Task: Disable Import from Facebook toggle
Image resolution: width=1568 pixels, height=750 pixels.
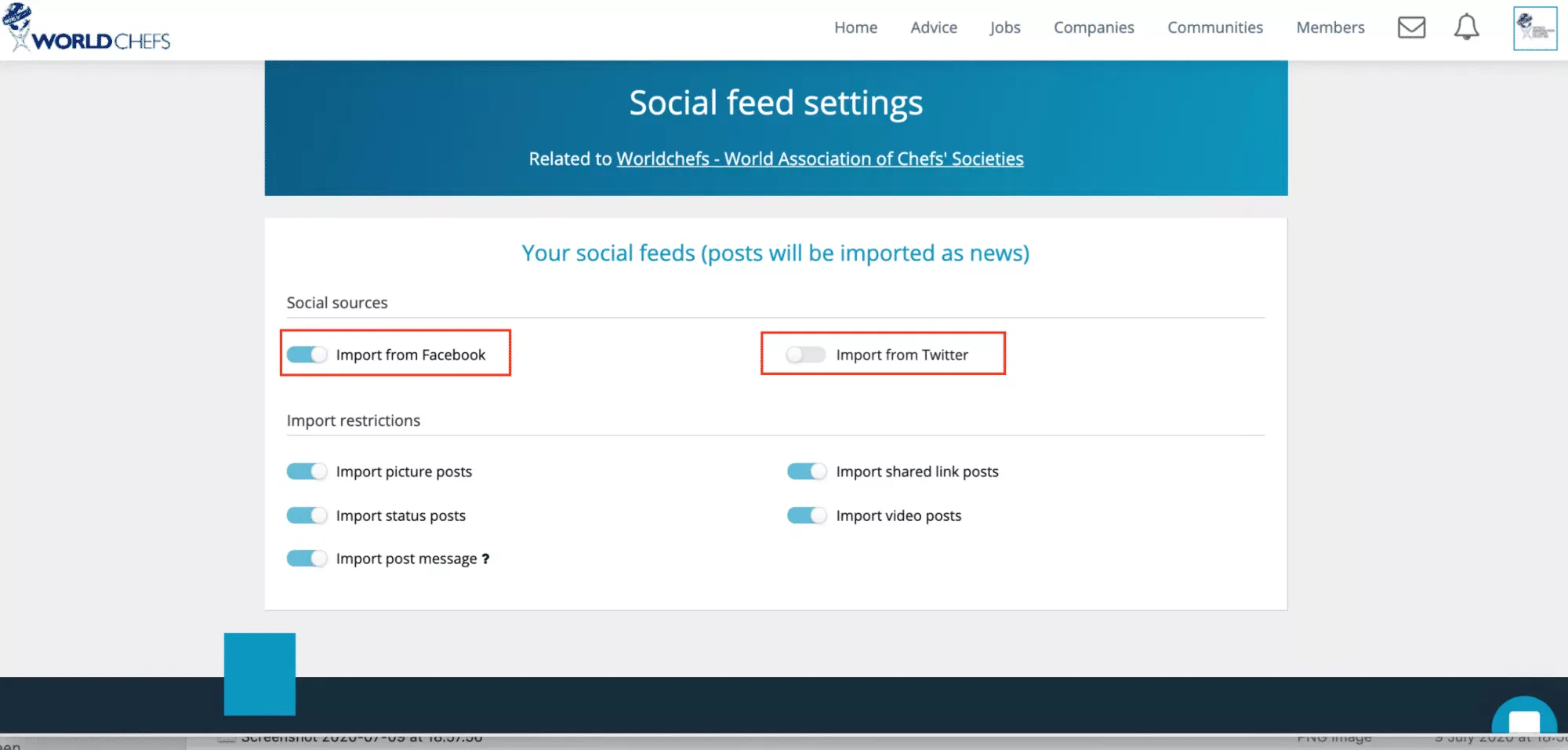Action: click(307, 355)
